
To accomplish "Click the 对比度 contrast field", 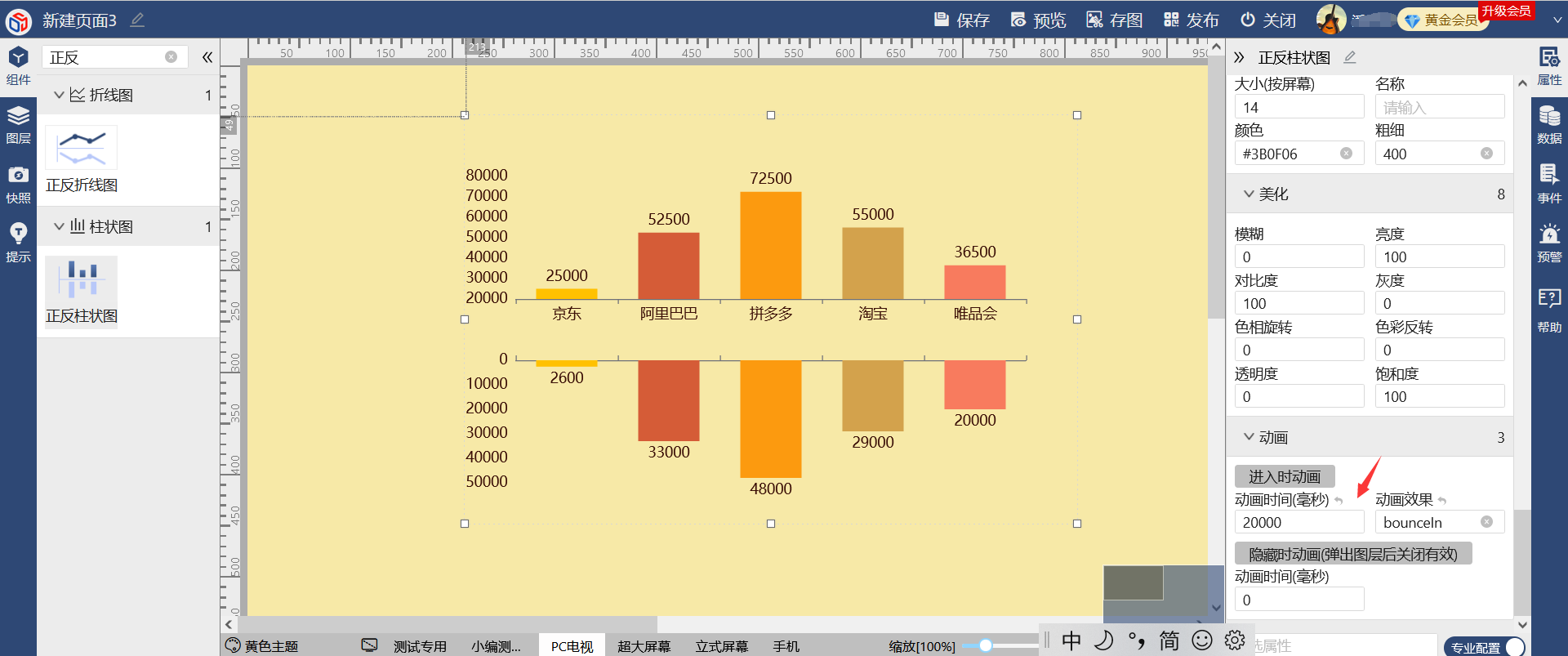I will 1299,303.
